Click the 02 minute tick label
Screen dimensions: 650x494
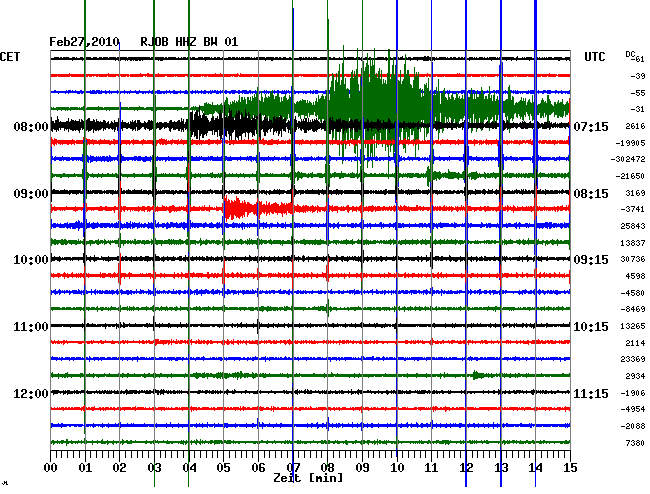(119, 468)
